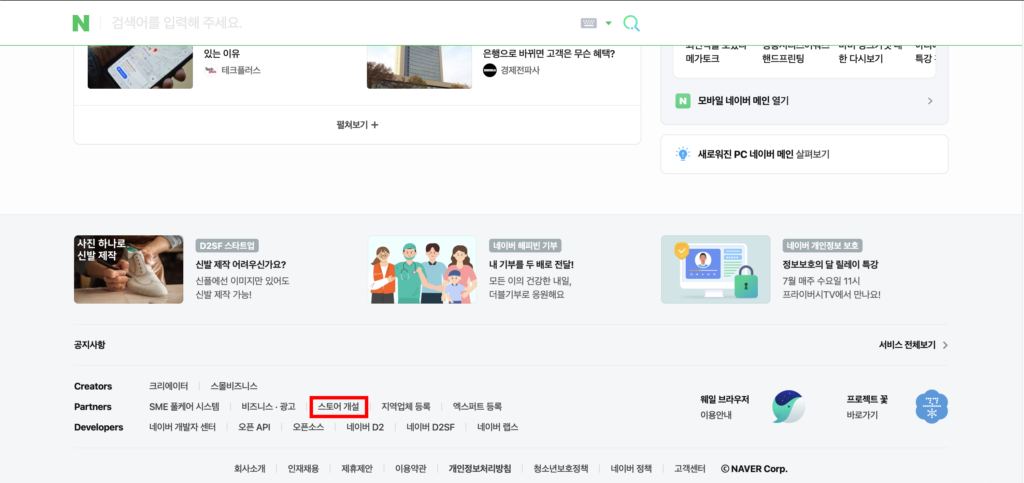Click arrow on 모바일 네이버 메인 열기
This screenshot has width=1024, height=483.
click(930, 101)
